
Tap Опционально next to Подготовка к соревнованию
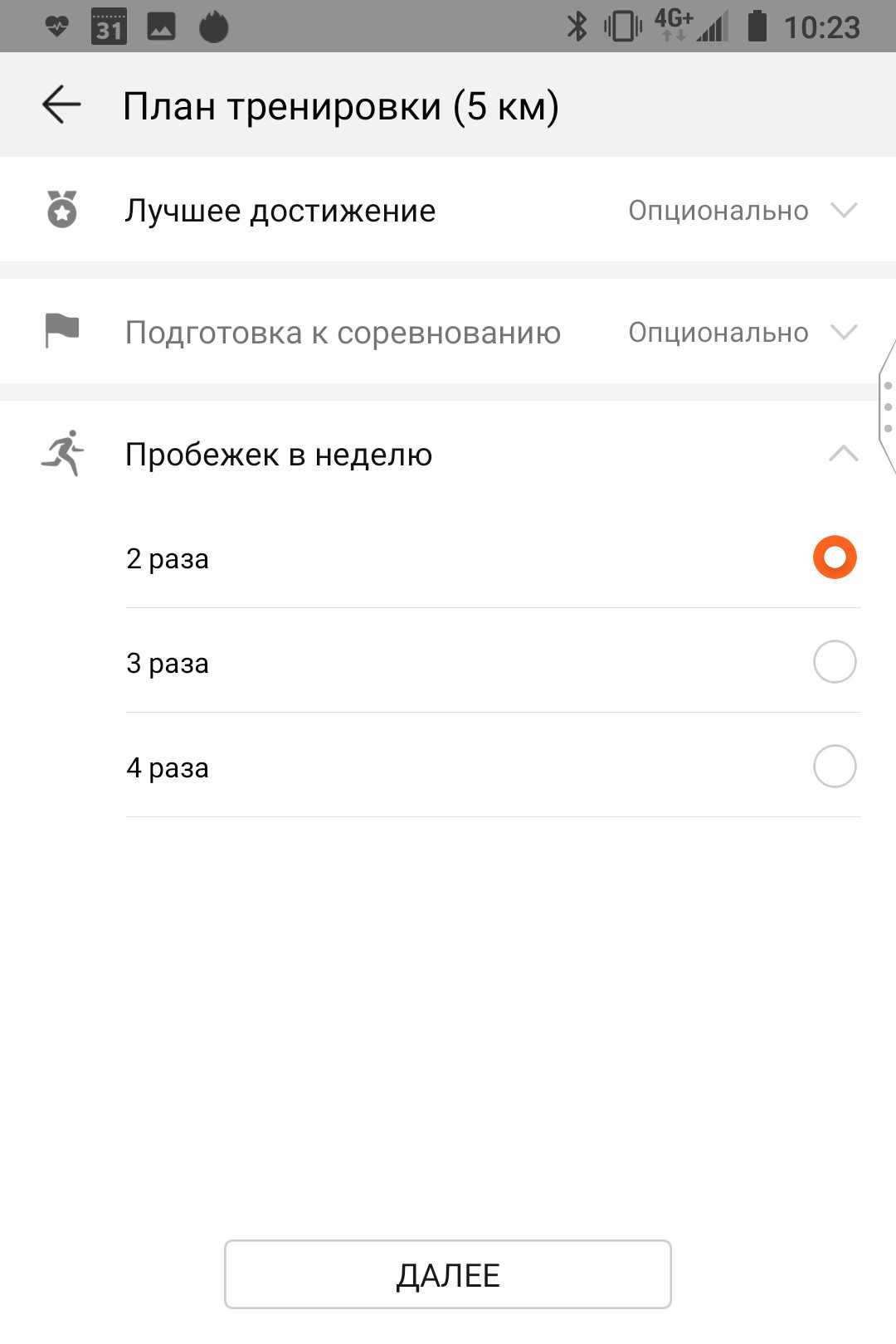coord(718,332)
